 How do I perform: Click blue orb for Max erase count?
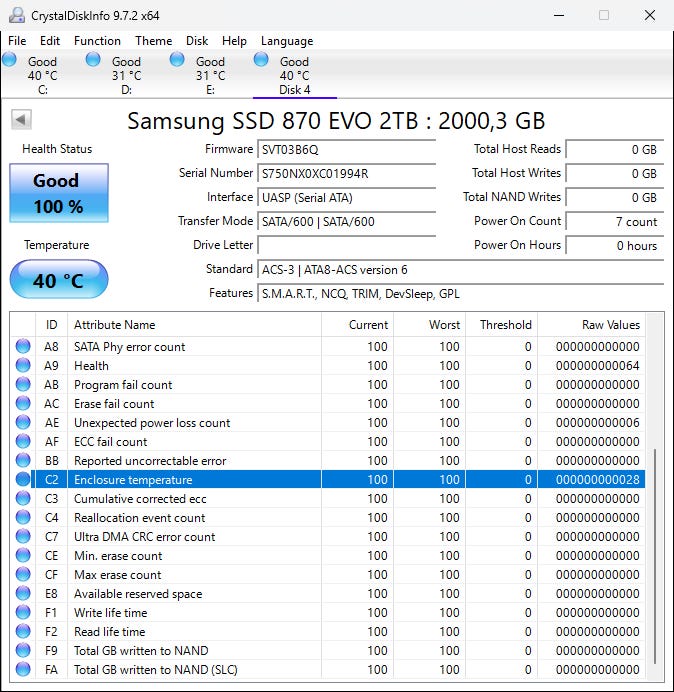click(23, 574)
